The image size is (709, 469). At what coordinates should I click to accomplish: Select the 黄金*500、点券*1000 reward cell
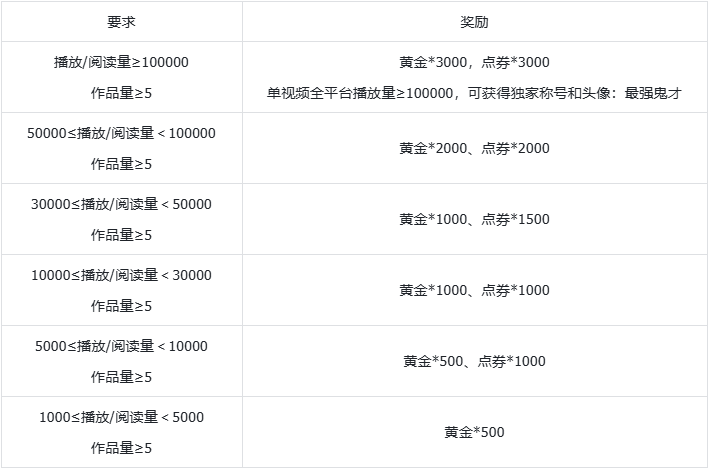pyautogui.click(x=474, y=361)
